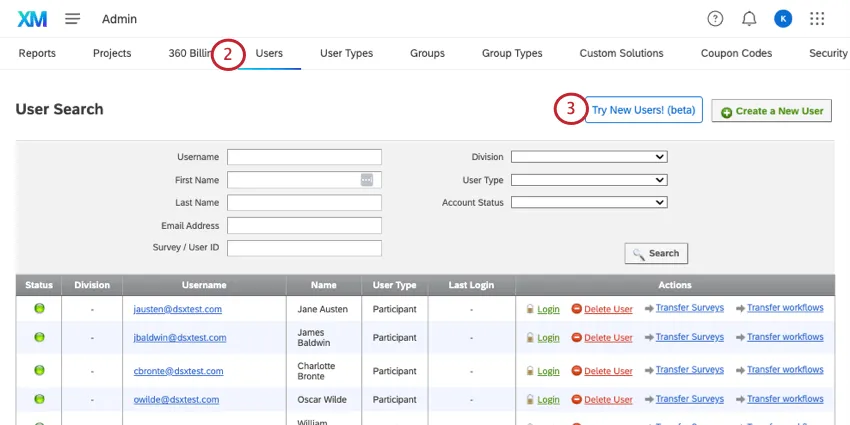The width and height of the screenshot is (850, 425).
Task: Click the autofill icon in First Name field
Action: tap(367, 180)
